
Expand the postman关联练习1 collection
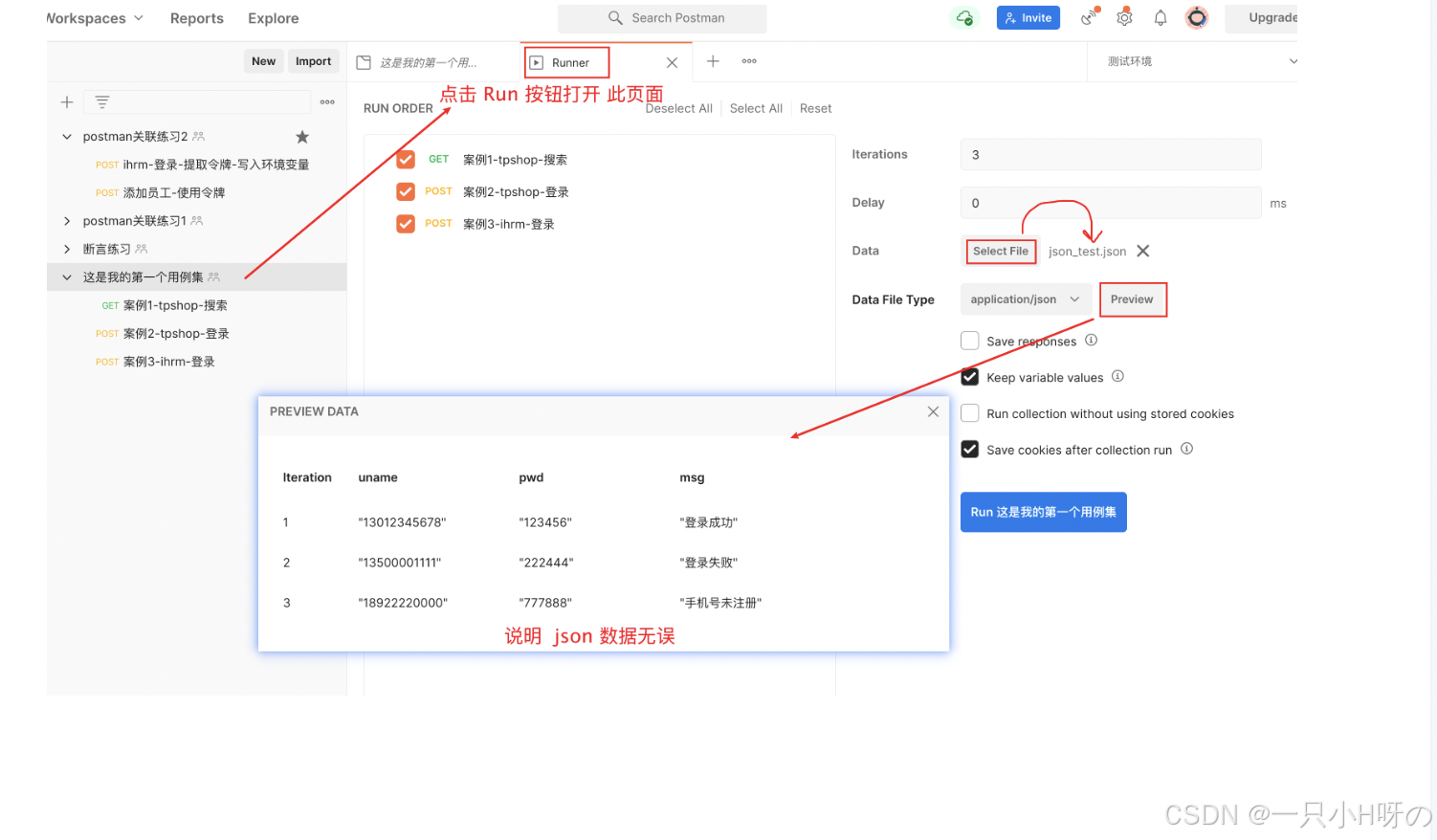pos(67,221)
